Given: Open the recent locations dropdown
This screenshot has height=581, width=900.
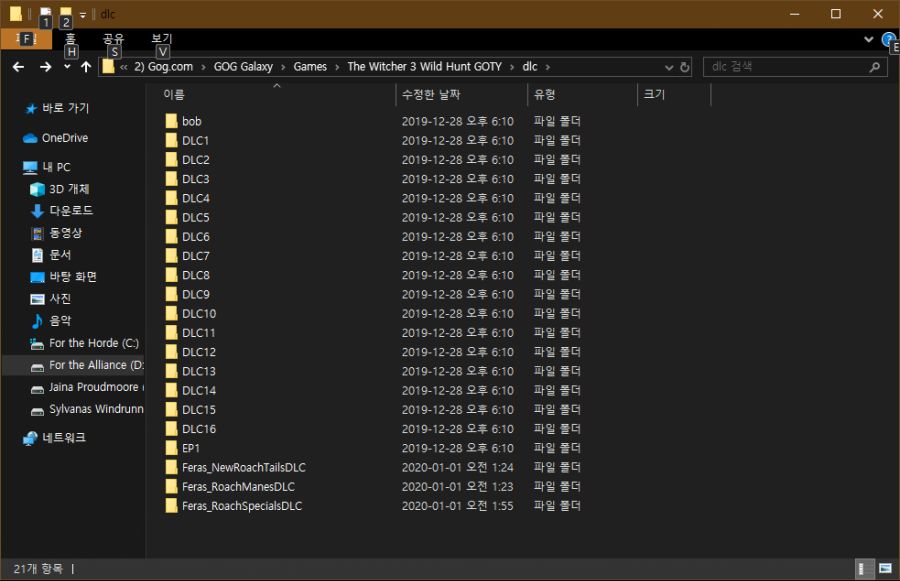Looking at the screenshot, I should coord(67,67).
